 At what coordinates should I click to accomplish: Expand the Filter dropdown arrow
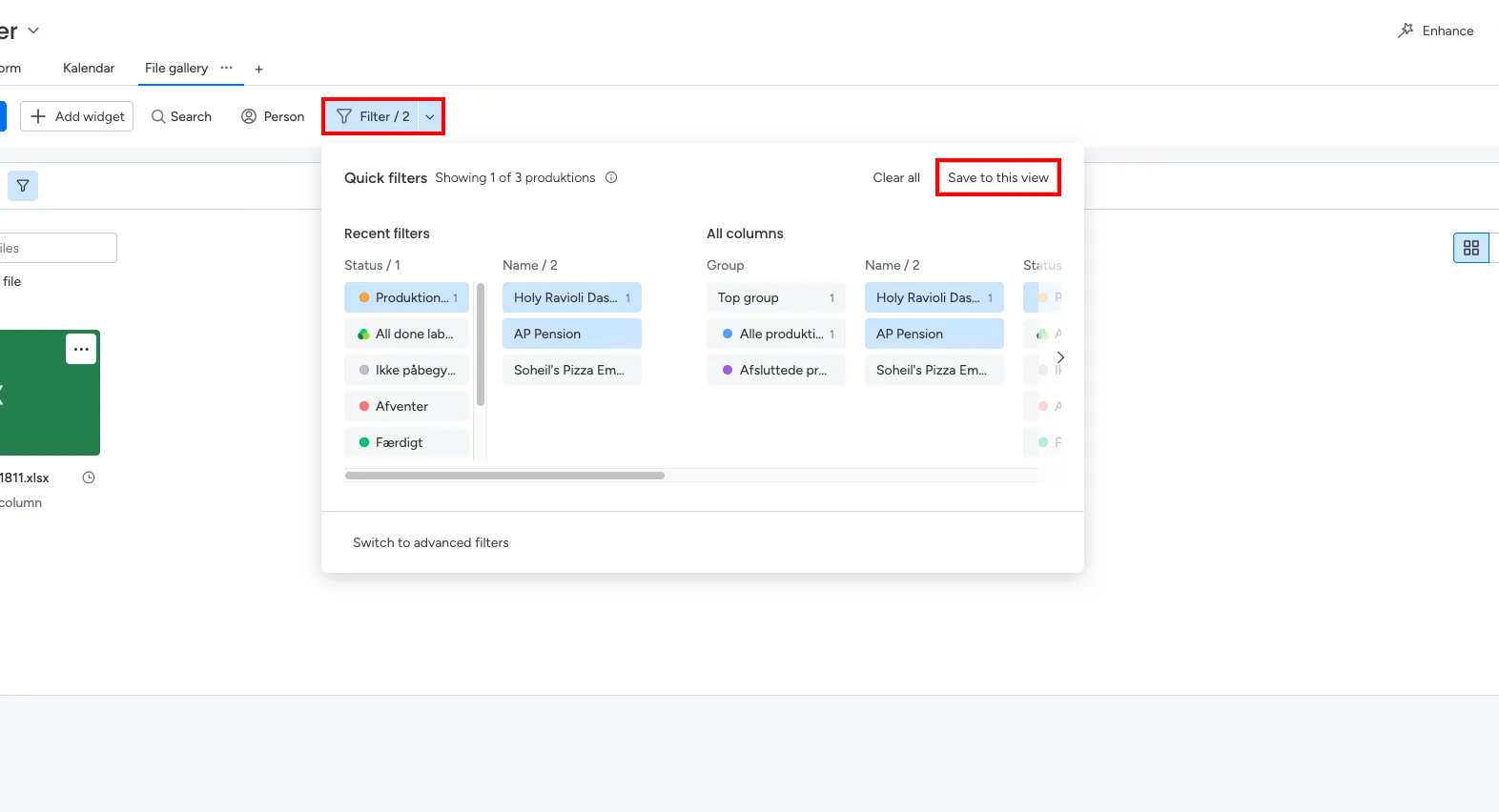[x=430, y=116]
